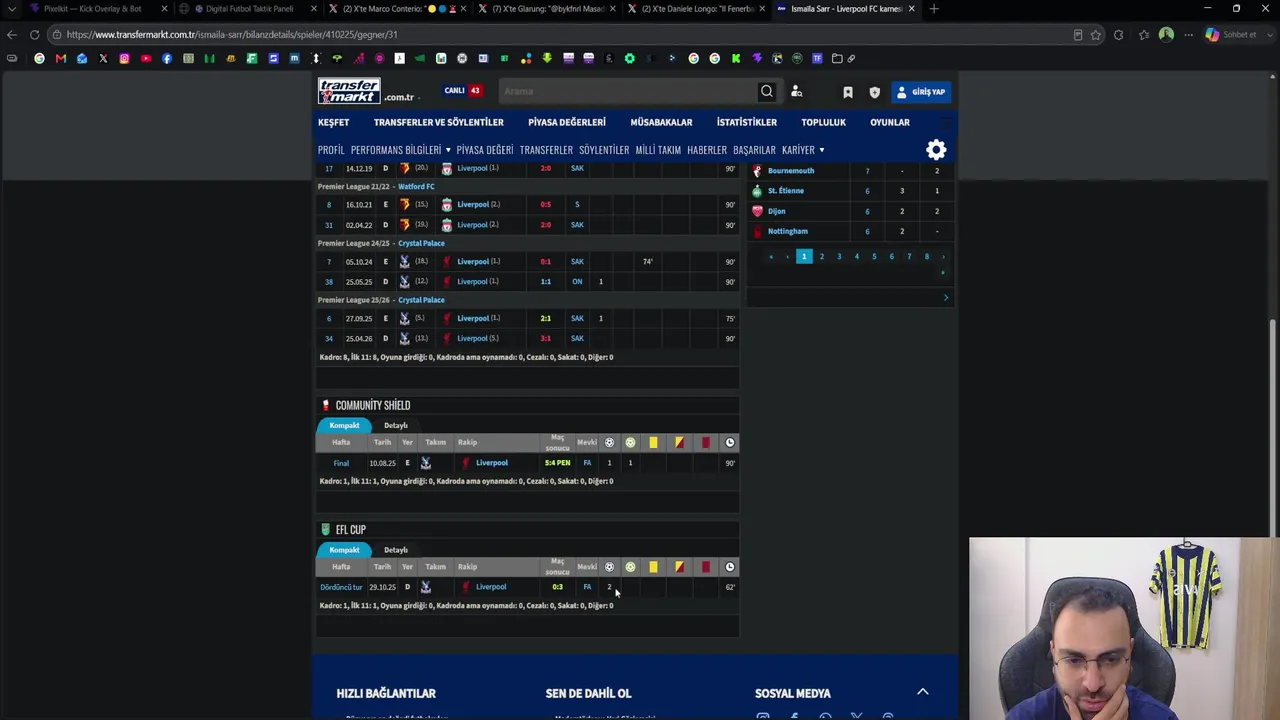This screenshot has height=720, width=1280.
Task: Open the Haberler link
Action: pyautogui.click(x=707, y=150)
